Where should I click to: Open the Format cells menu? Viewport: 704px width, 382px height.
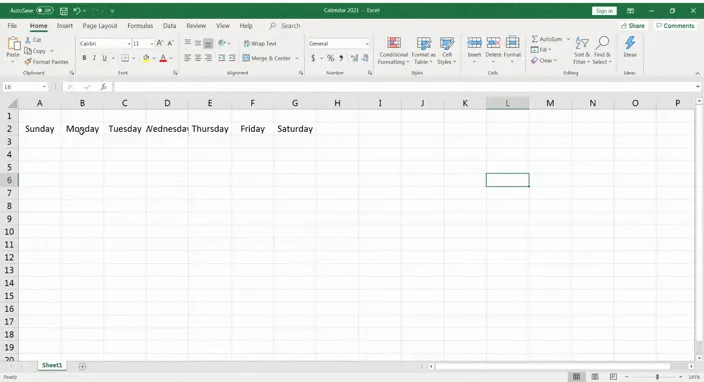[x=512, y=49]
